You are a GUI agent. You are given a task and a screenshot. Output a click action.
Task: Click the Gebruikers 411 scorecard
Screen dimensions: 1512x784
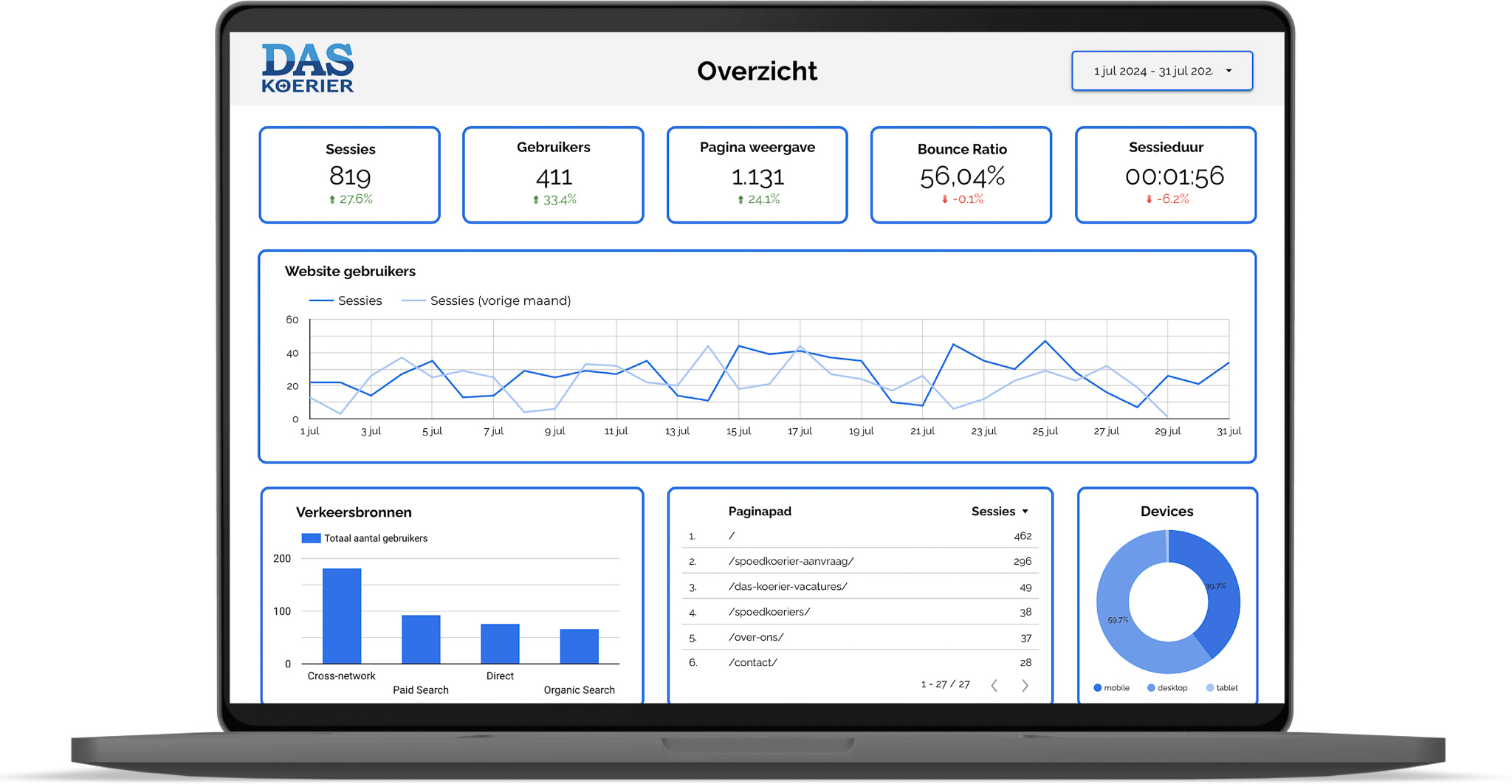554,175
